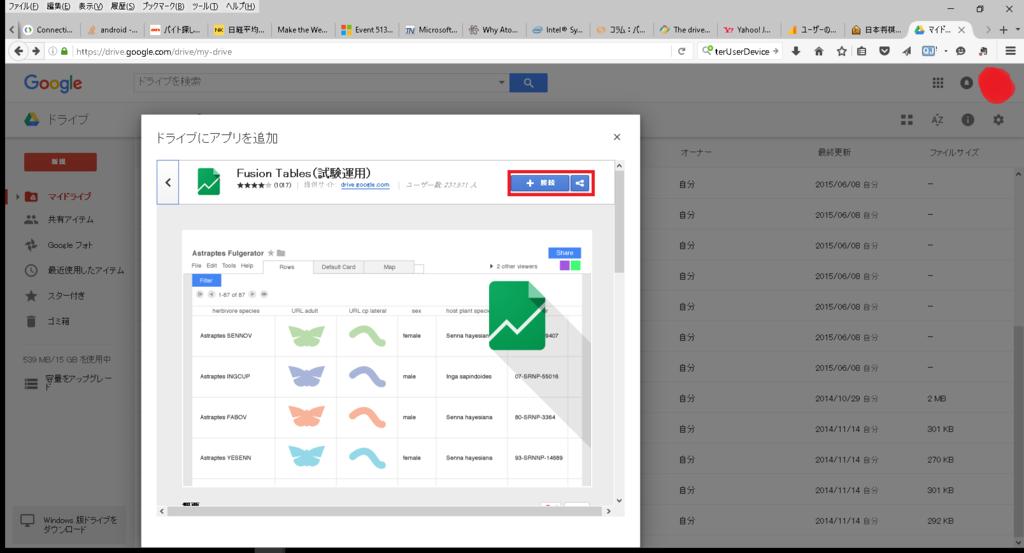This screenshot has width=1024, height=553.
Task: Expand the マイドライブ folder tree arrow
Action: (x=18, y=197)
